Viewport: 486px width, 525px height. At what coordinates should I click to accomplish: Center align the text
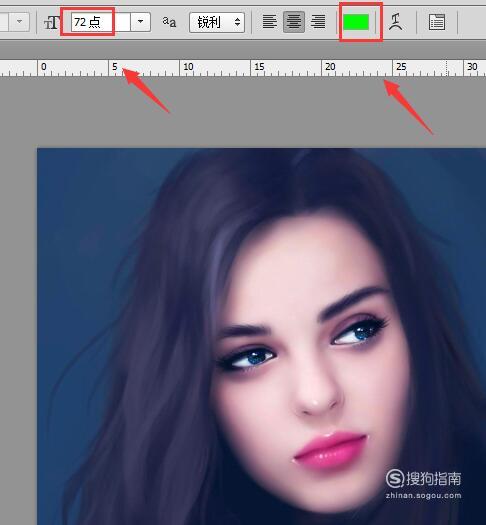click(x=294, y=22)
